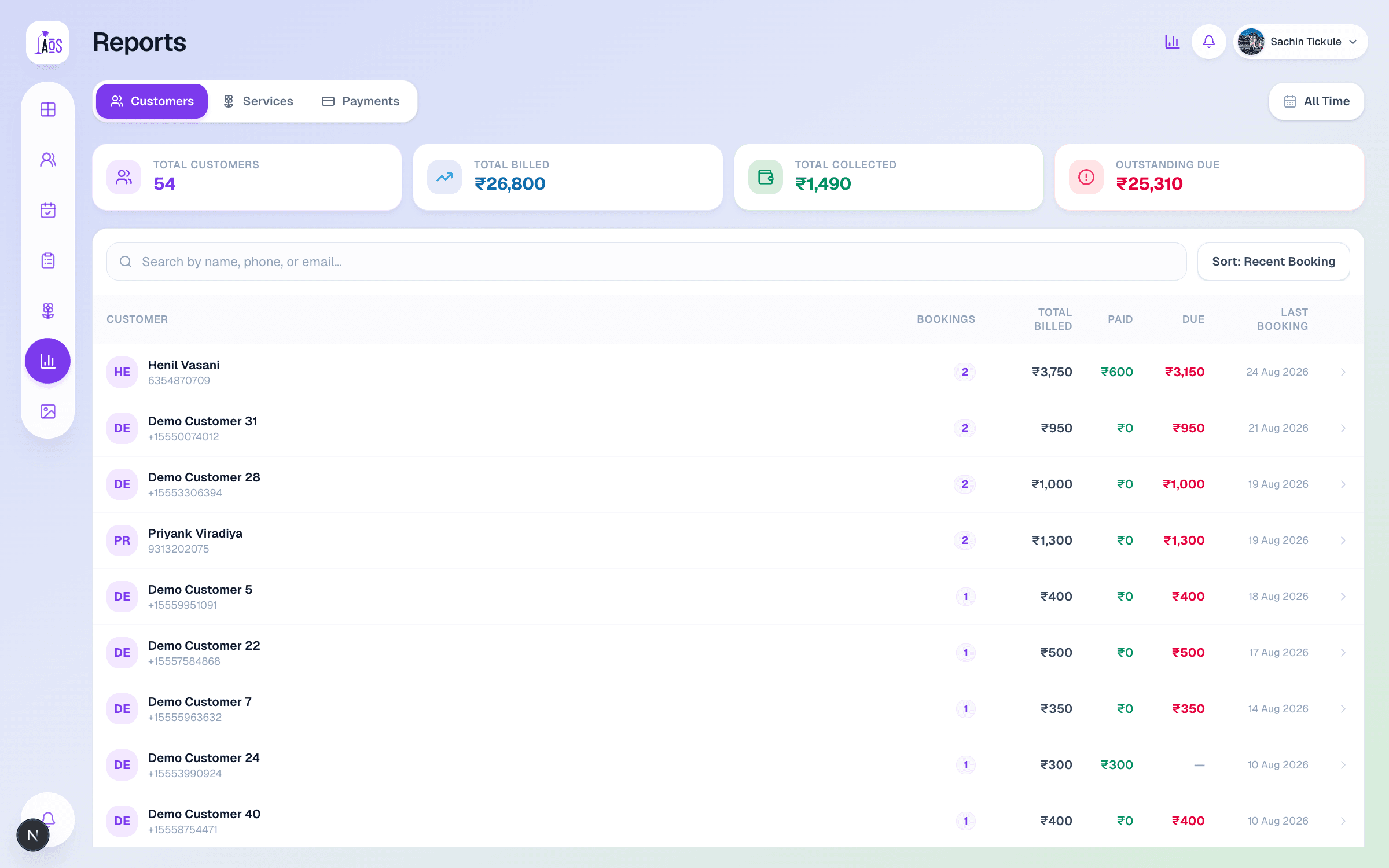This screenshot has width=1389, height=868.
Task: Click the Demo Customer 7 name
Action: click(x=200, y=702)
